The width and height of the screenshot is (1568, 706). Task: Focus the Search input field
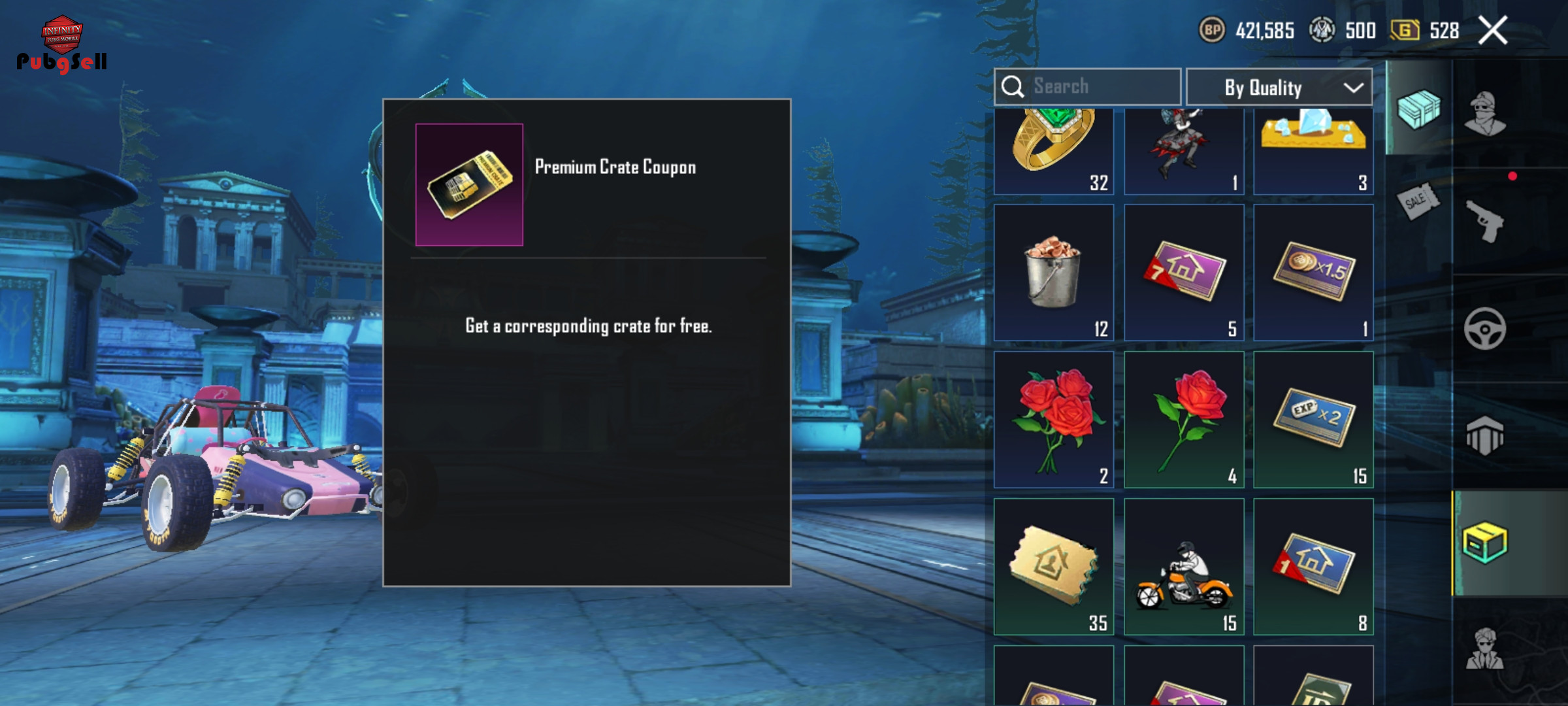click(x=1087, y=87)
